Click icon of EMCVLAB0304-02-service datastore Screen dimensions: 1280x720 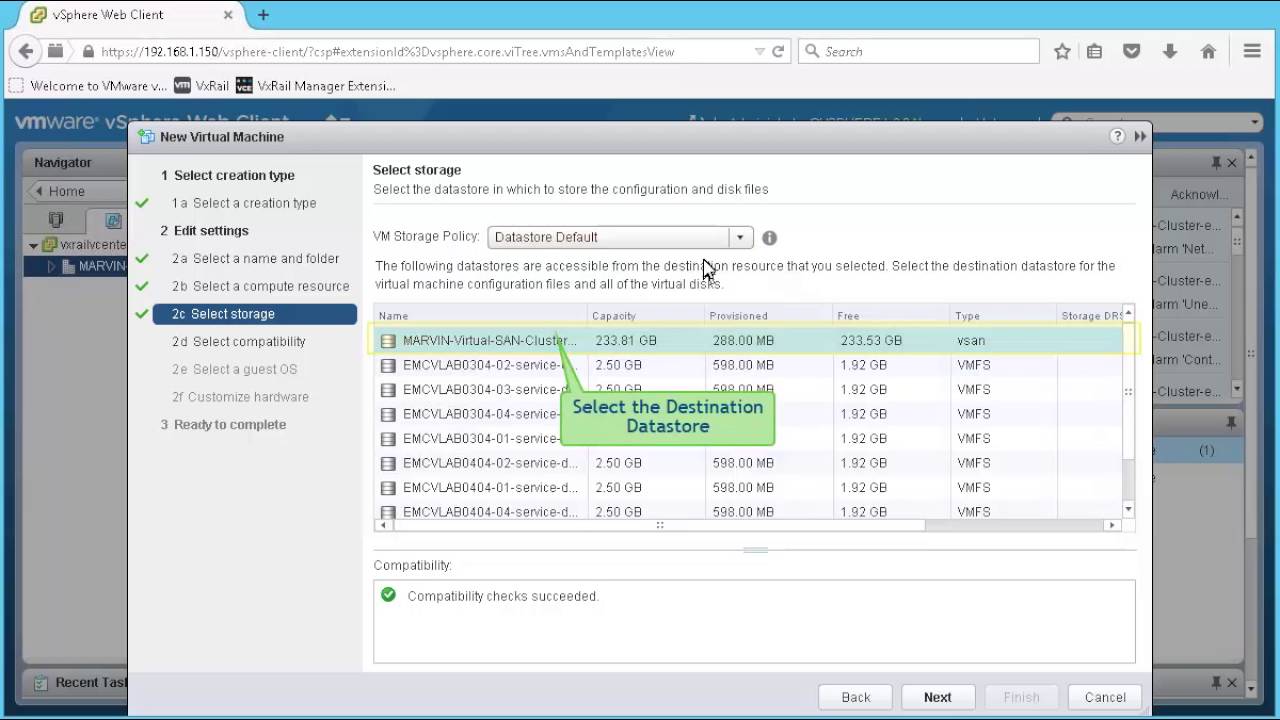point(387,365)
